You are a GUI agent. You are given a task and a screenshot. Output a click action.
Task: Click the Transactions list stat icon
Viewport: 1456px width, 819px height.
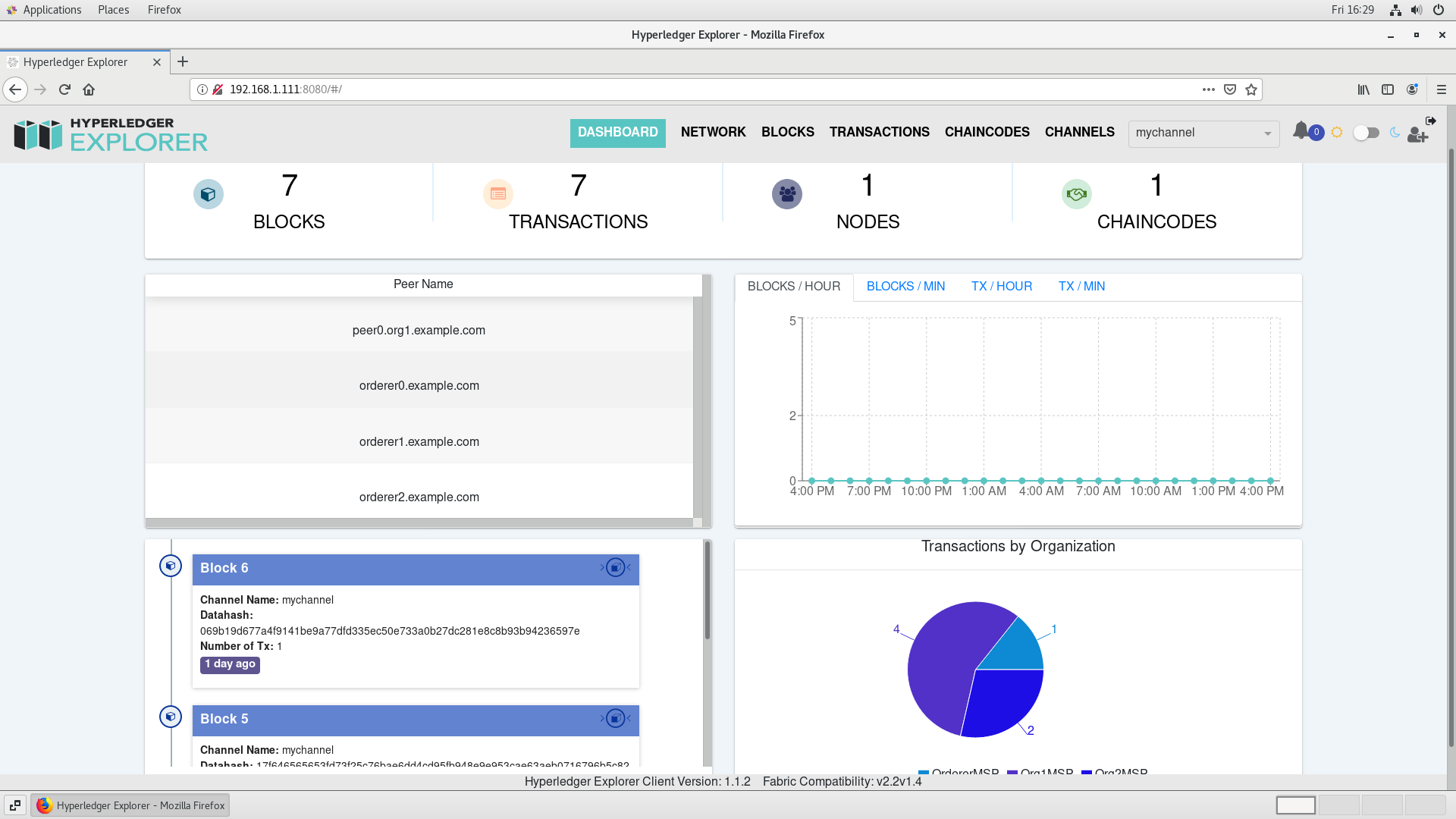tap(498, 194)
